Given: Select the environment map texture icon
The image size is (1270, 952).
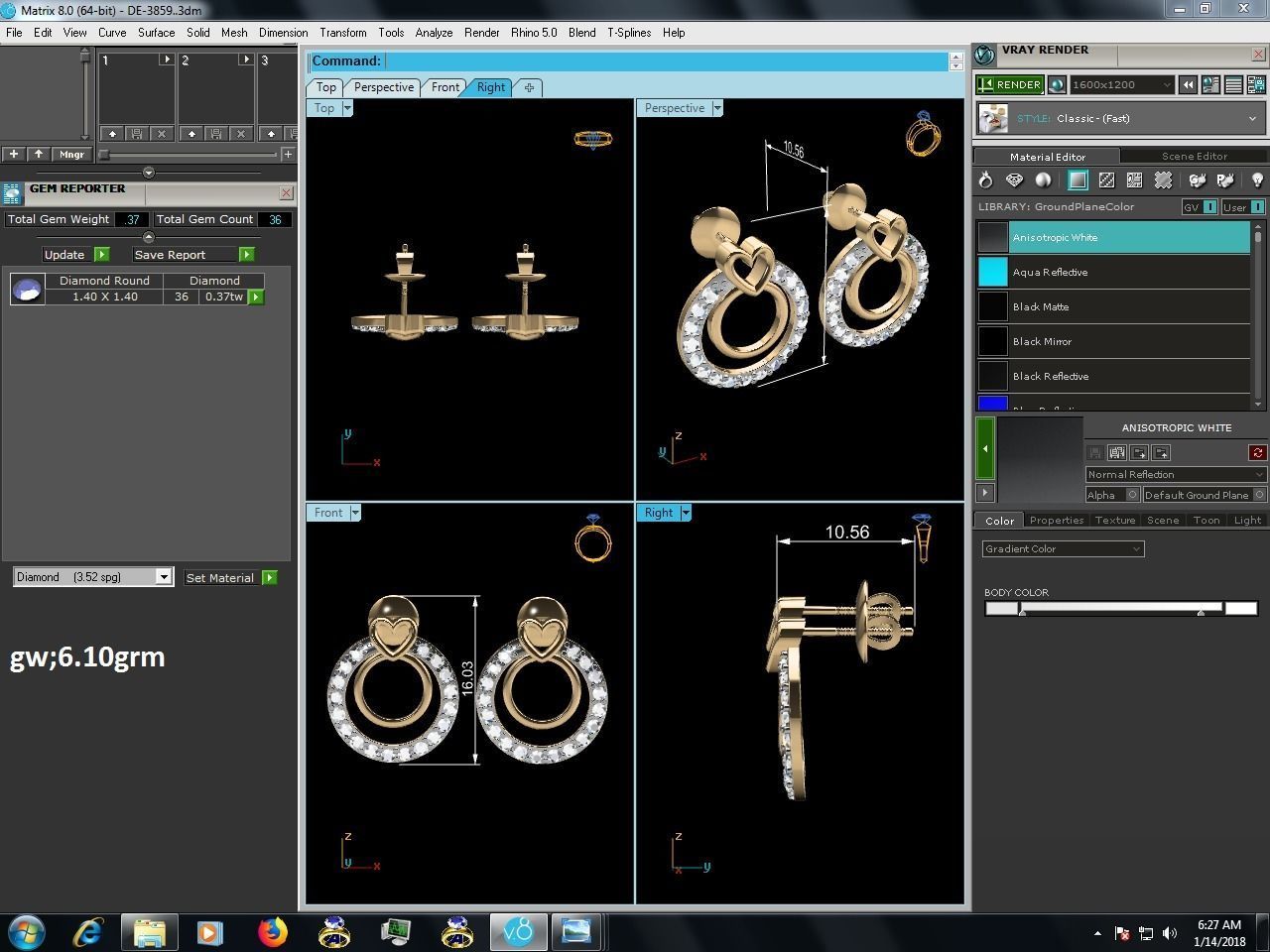Looking at the screenshot, I should tap(1134, 179).
